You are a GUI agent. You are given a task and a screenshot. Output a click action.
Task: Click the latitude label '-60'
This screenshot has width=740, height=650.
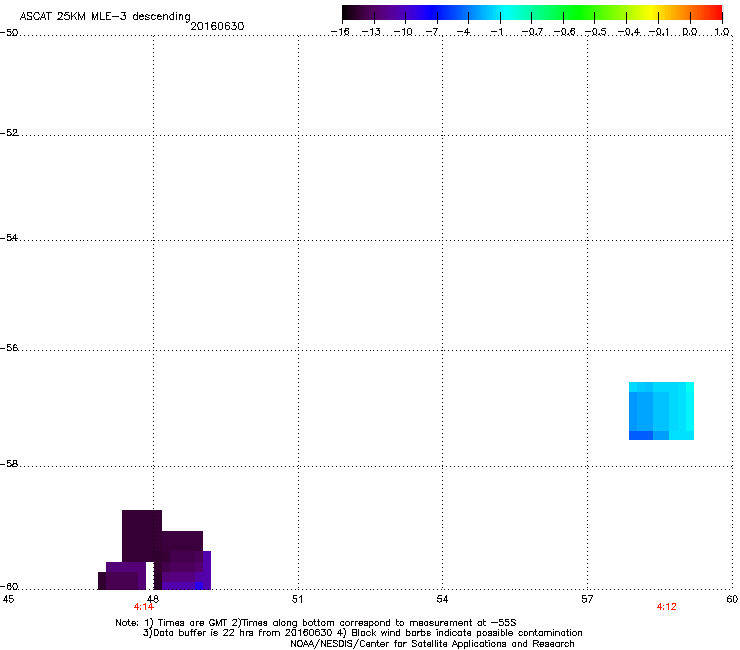pyautogui.click(x=9, y=586)
